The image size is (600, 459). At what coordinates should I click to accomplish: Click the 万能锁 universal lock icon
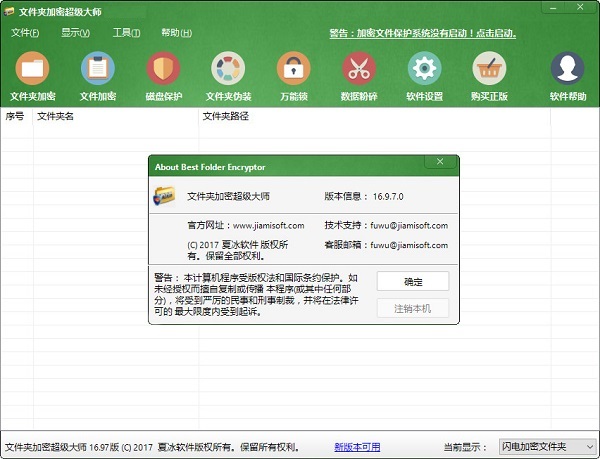[294, 70]
